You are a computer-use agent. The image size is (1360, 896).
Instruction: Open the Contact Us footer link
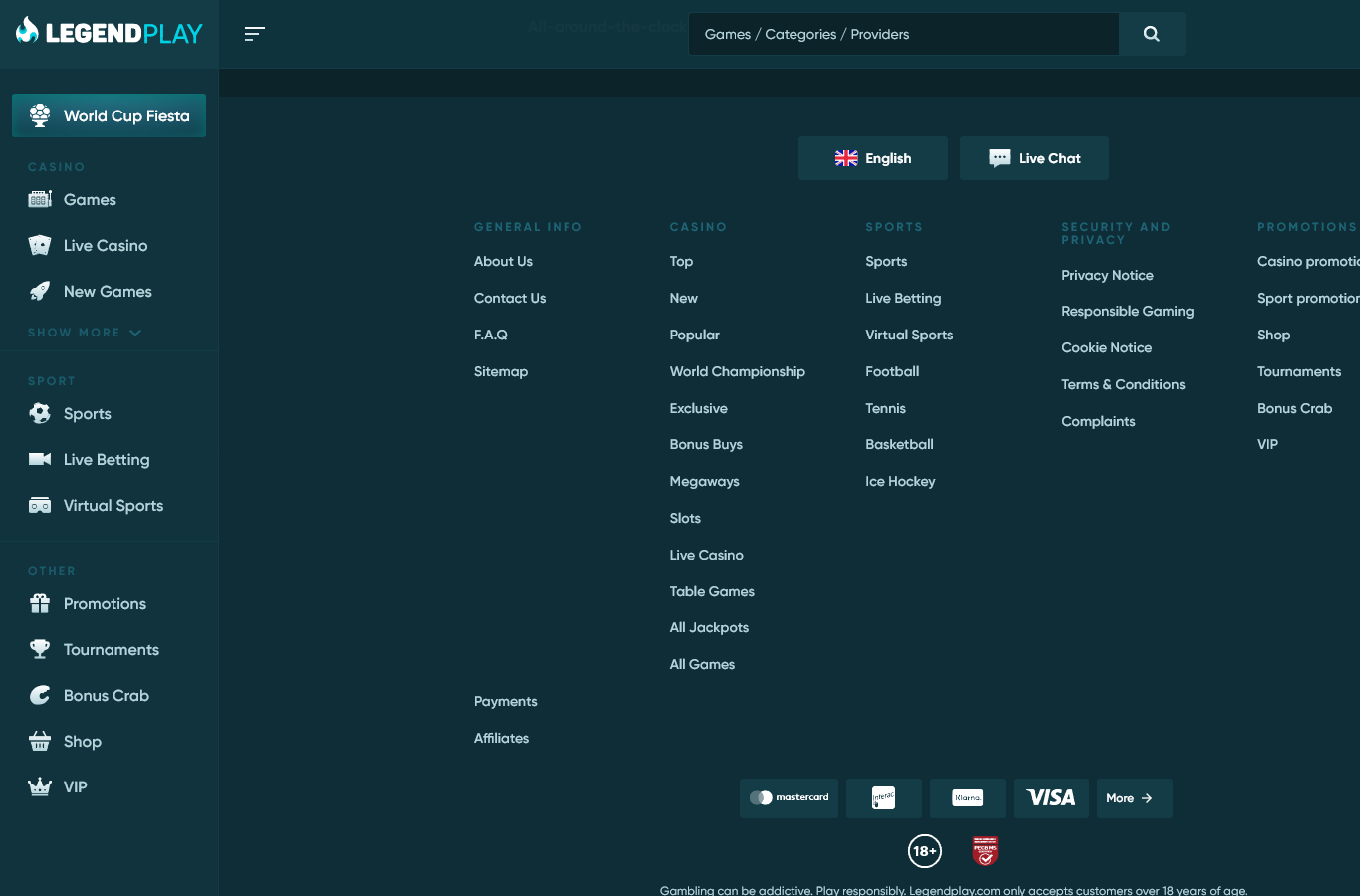click(x=510, y=298)
